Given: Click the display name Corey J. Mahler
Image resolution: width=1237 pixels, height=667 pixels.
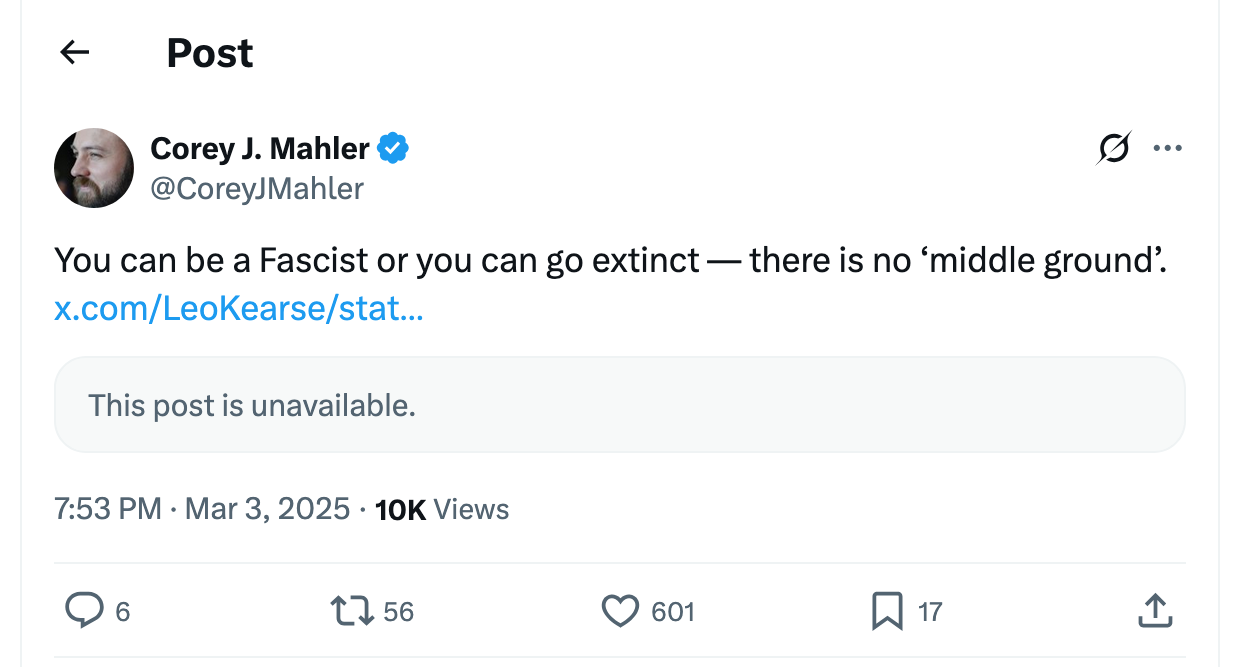Looking at the screenshot, I should pos(260,149).
